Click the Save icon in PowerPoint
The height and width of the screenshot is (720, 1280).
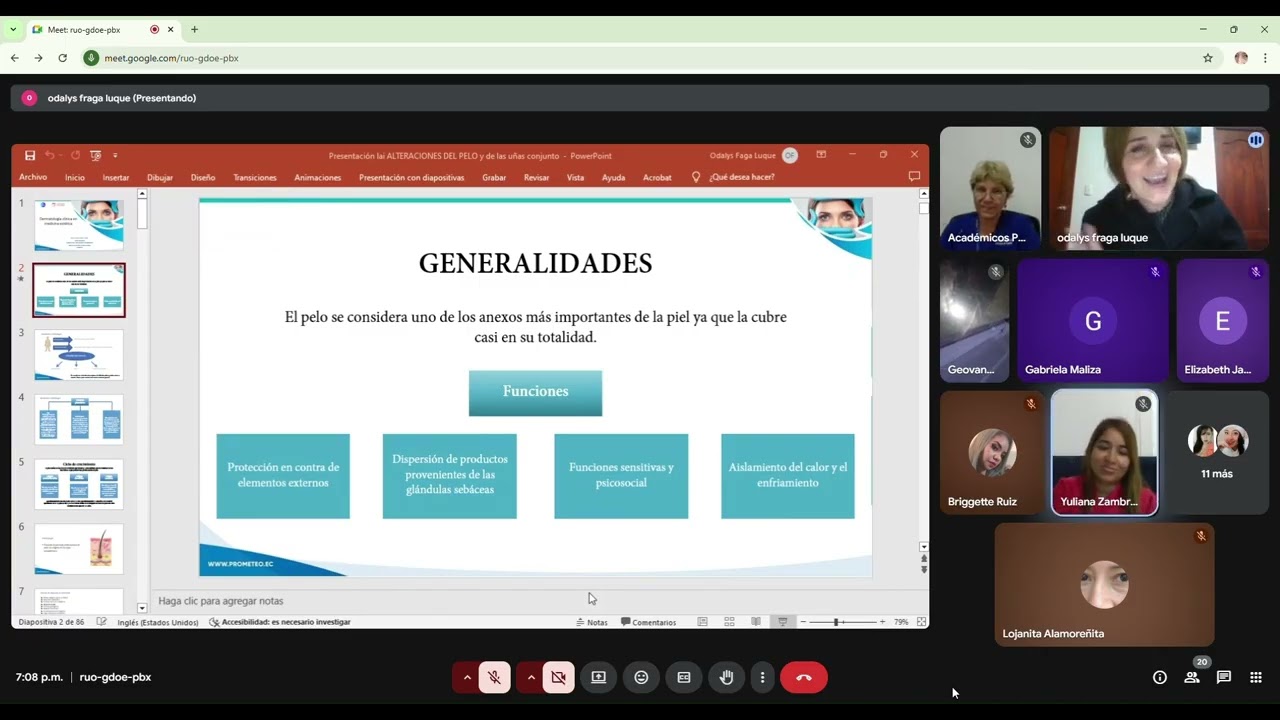pyautogui.click(x=30, y=155)
